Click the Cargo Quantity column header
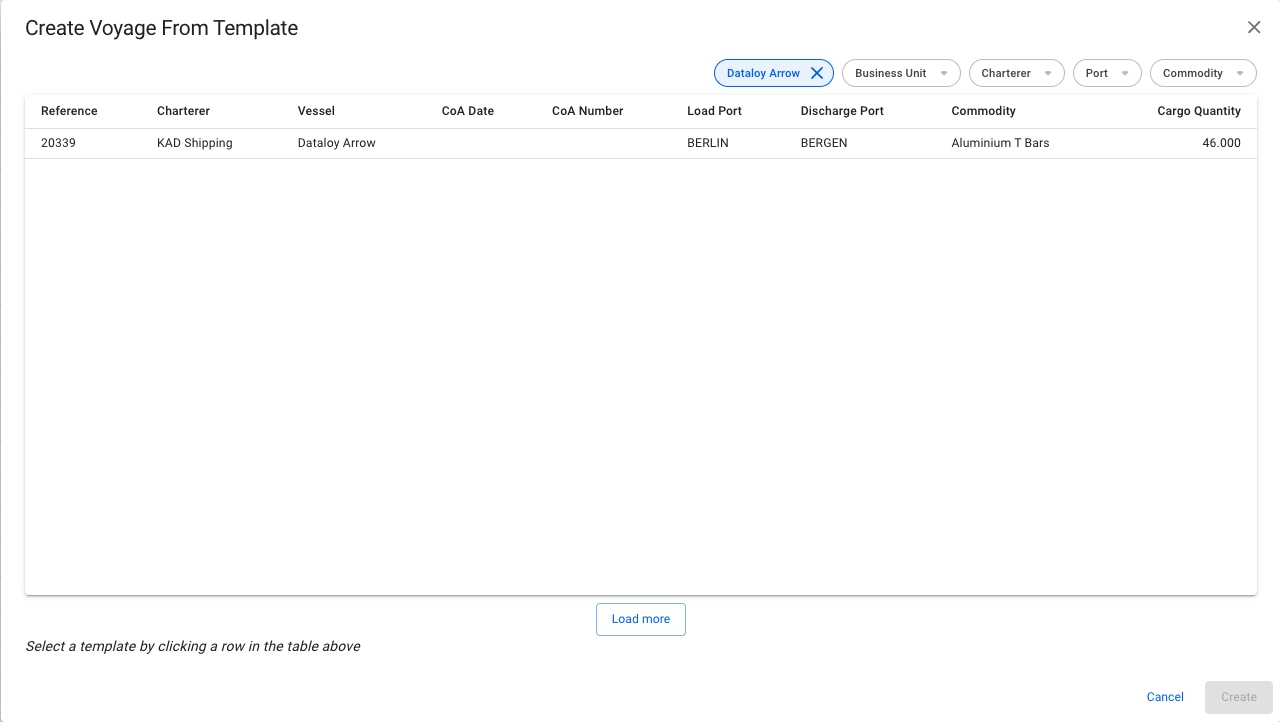This screenshot has width=1280, height=722. pos(1198,111)
